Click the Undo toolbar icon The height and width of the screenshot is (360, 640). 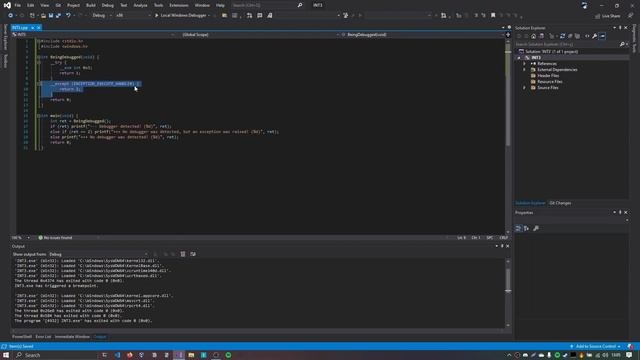click(68, 16)
